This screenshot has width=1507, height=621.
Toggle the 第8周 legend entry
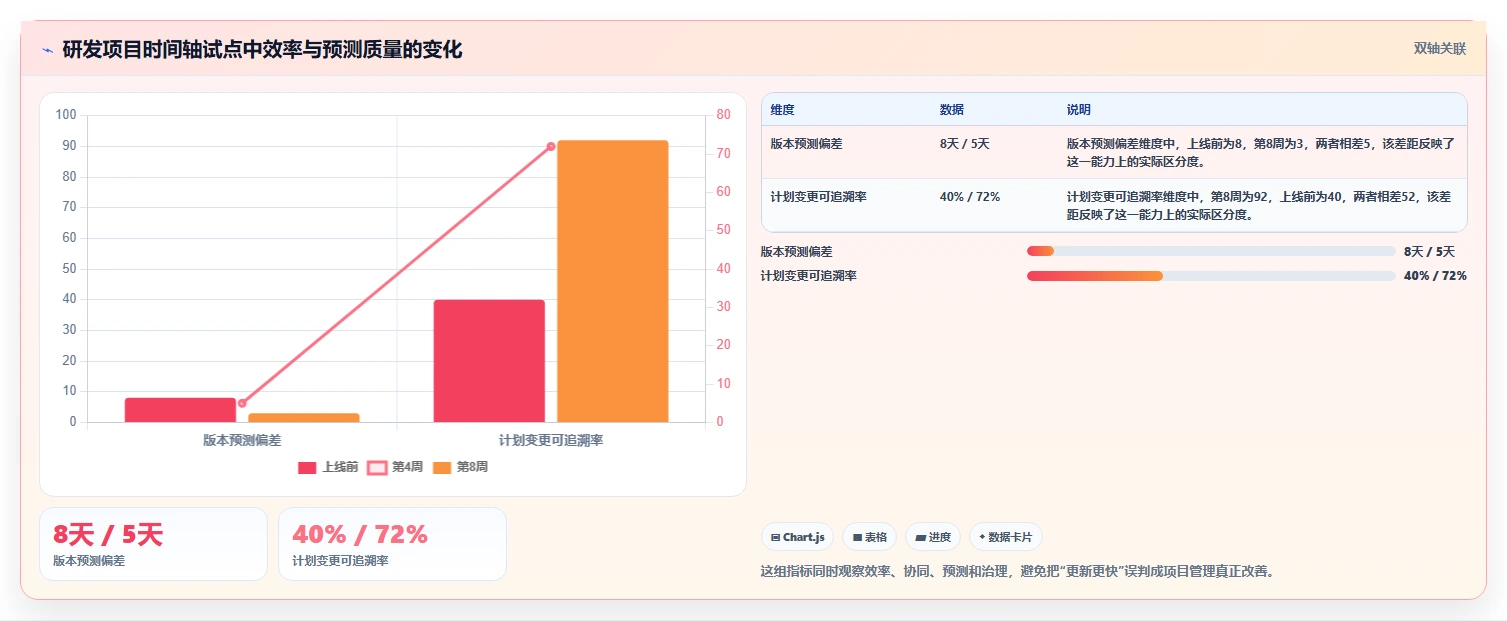pos(461,467)
